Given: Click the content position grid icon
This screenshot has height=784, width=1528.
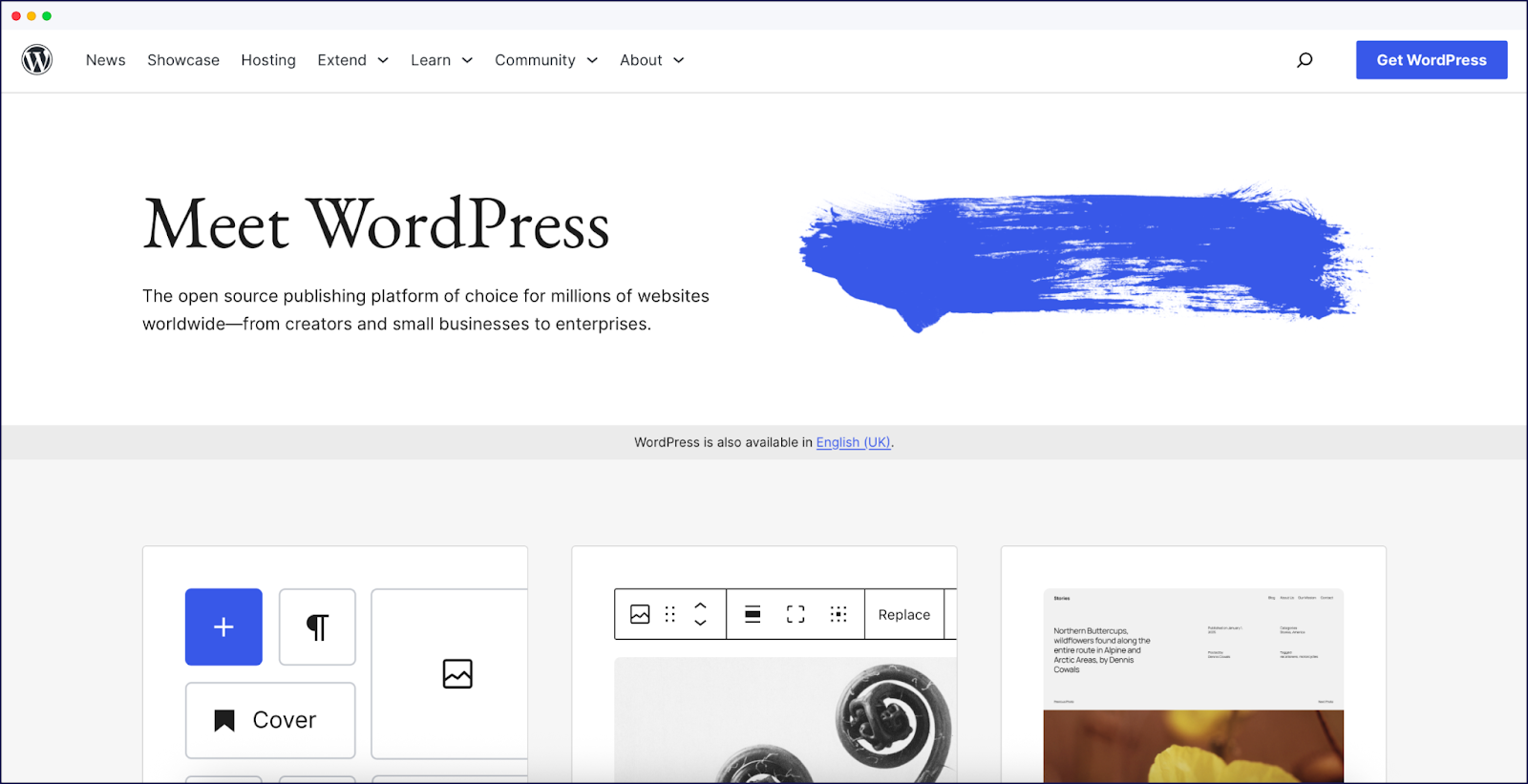Looking at the screenshot, I should pyautogui.click(x=838, y=614).
